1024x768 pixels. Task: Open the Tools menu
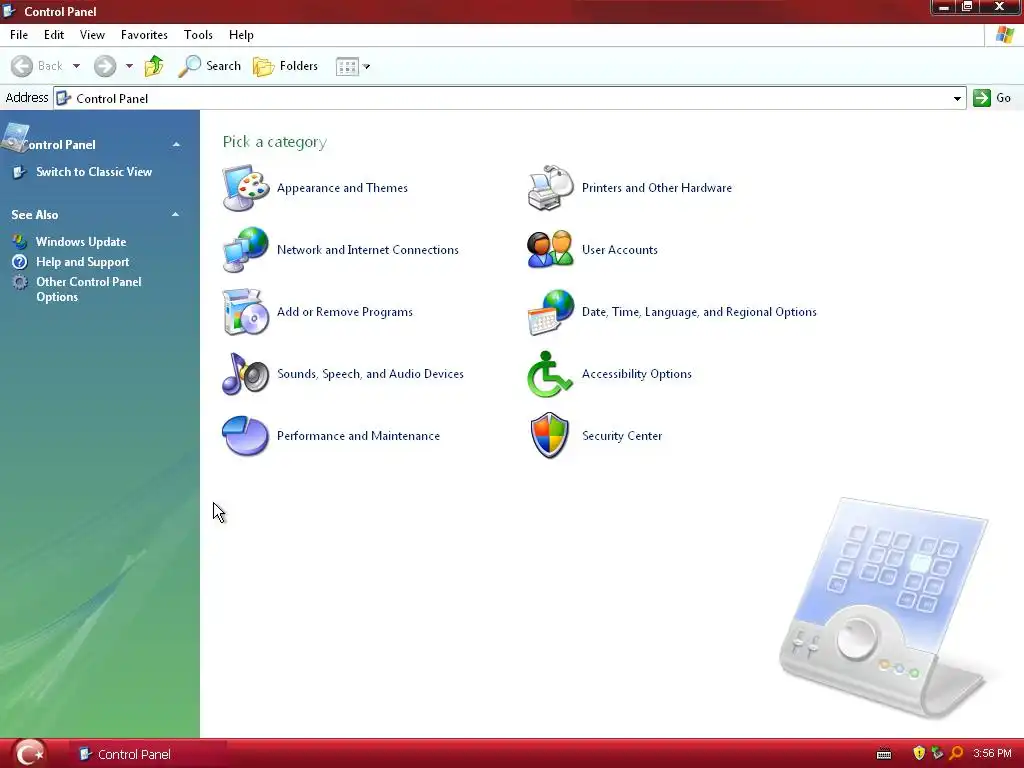(198, 35)
